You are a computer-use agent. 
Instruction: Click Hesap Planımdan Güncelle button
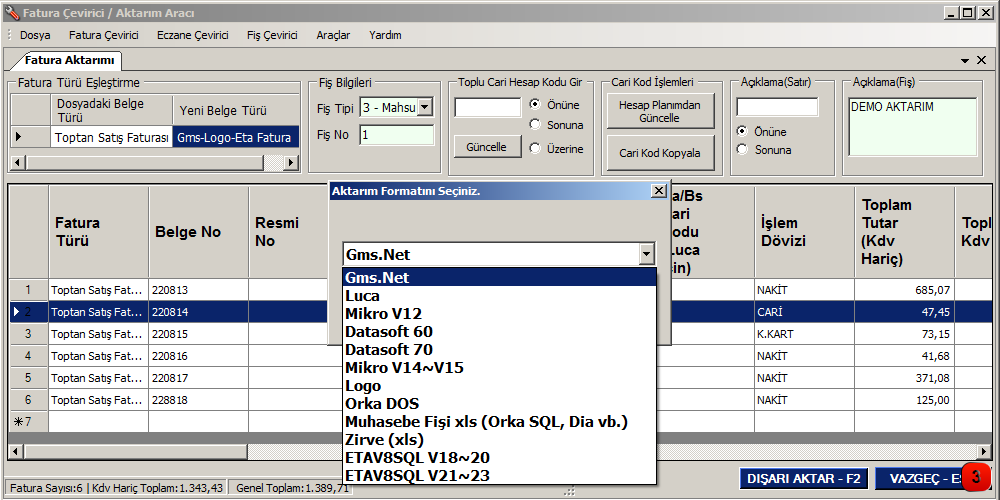click(661, 112)
